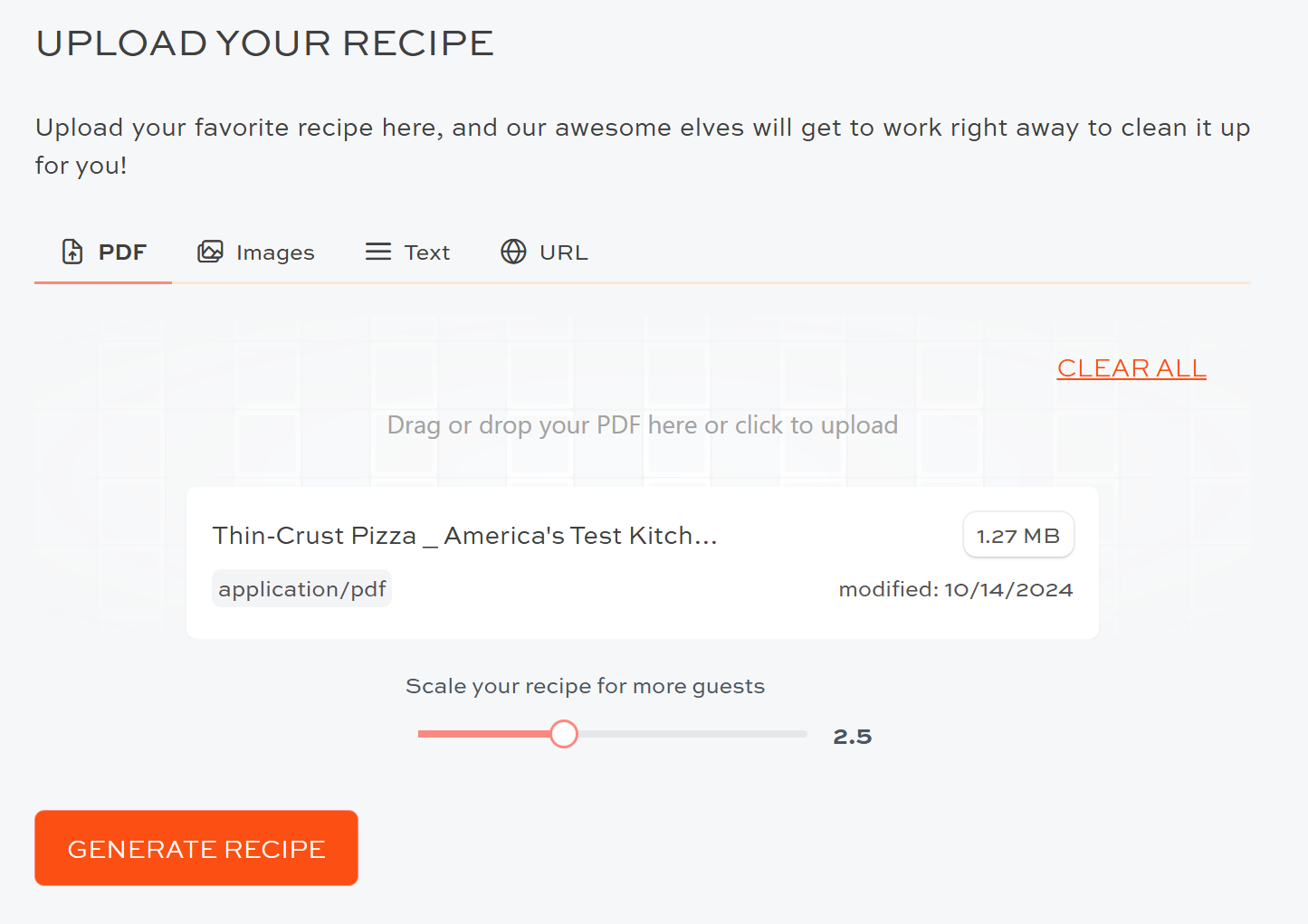Select the Thin-Crust Pizza file name
The height and width of the screenshot is (924, 1308).
pos(464,536)
